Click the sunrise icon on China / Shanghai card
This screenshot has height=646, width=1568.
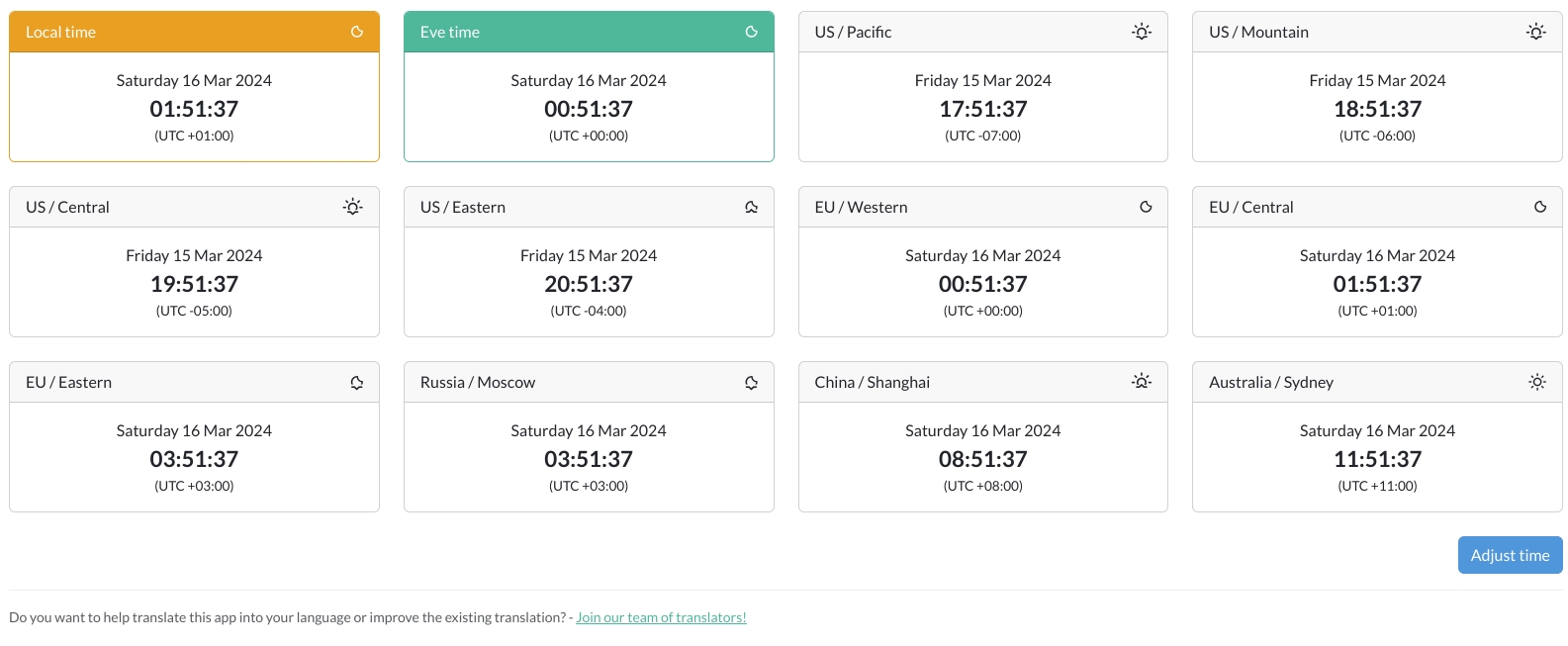tap(1142, 382)
